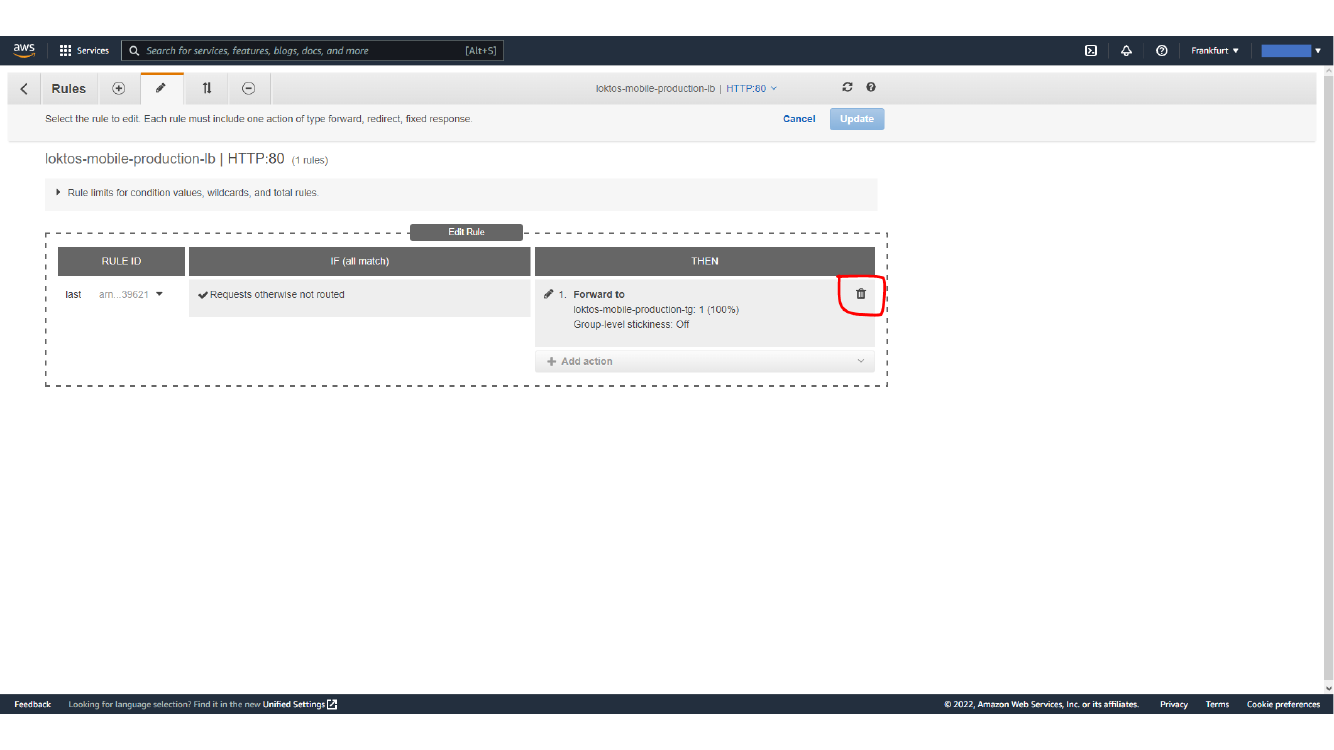Delete the Forward to action

point(861,294)
